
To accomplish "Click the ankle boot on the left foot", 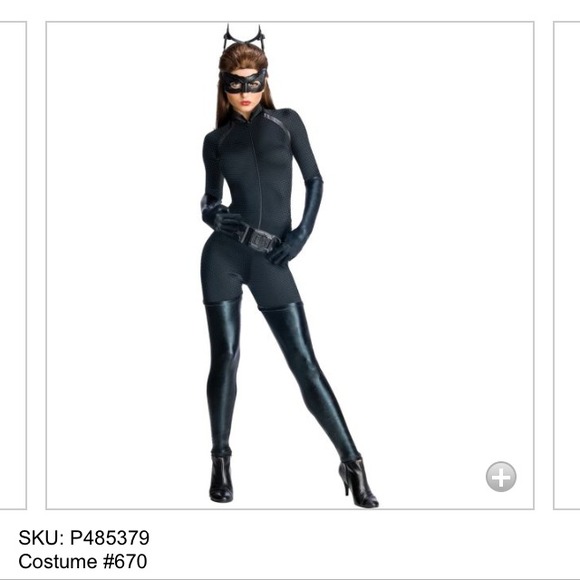I will point(221,478).
